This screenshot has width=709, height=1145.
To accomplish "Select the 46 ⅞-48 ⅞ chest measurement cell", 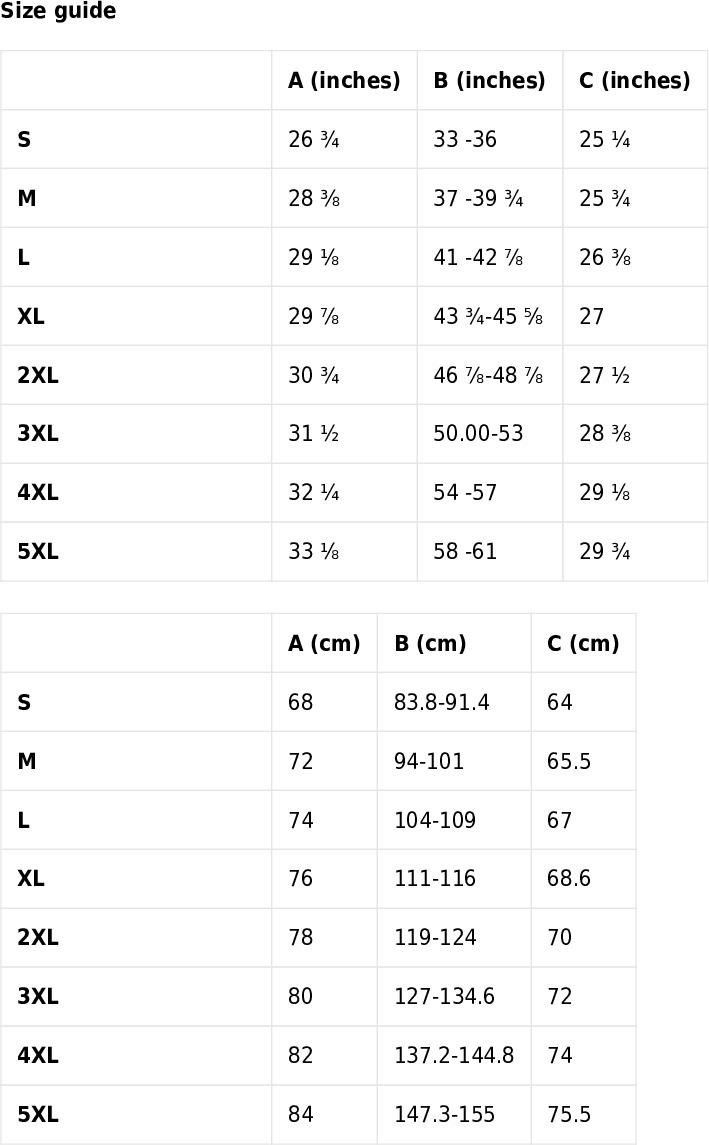I will [x=488, y=375].
